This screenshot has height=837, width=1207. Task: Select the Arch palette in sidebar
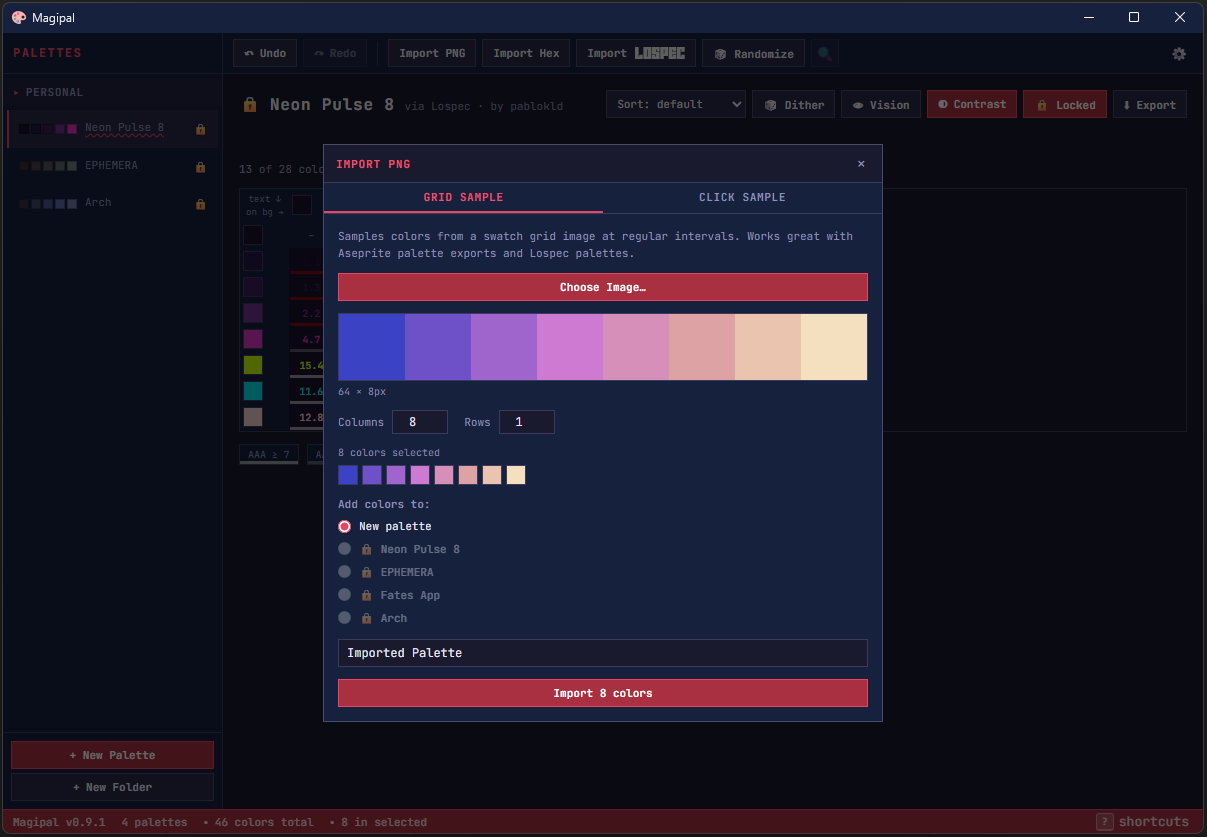click(112, 203)
